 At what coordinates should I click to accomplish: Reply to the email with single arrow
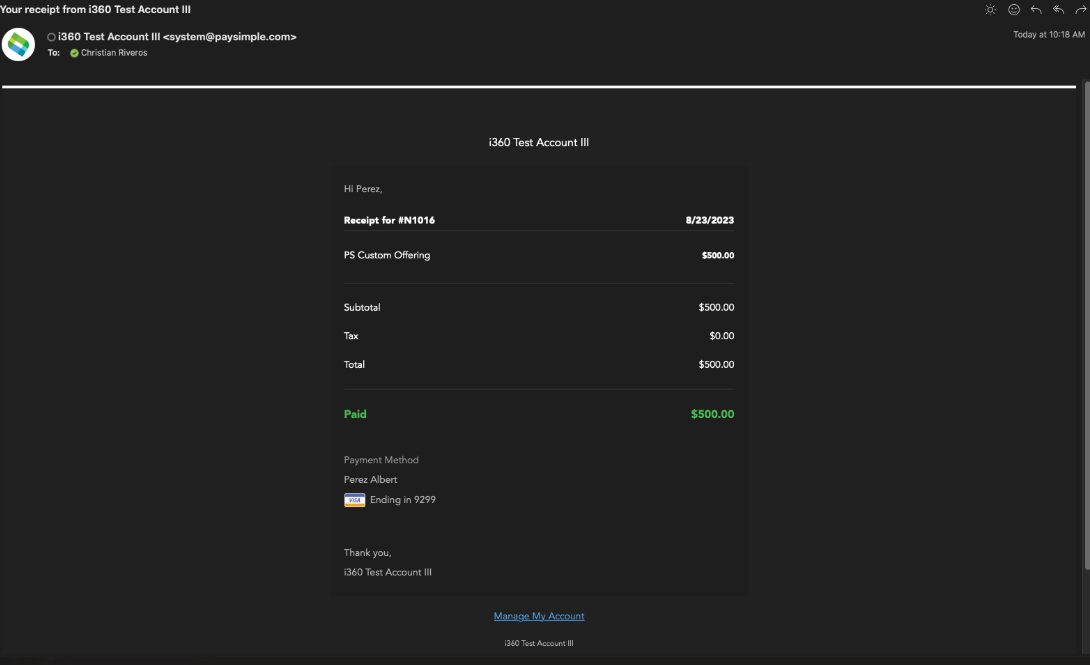(1036, 10)
